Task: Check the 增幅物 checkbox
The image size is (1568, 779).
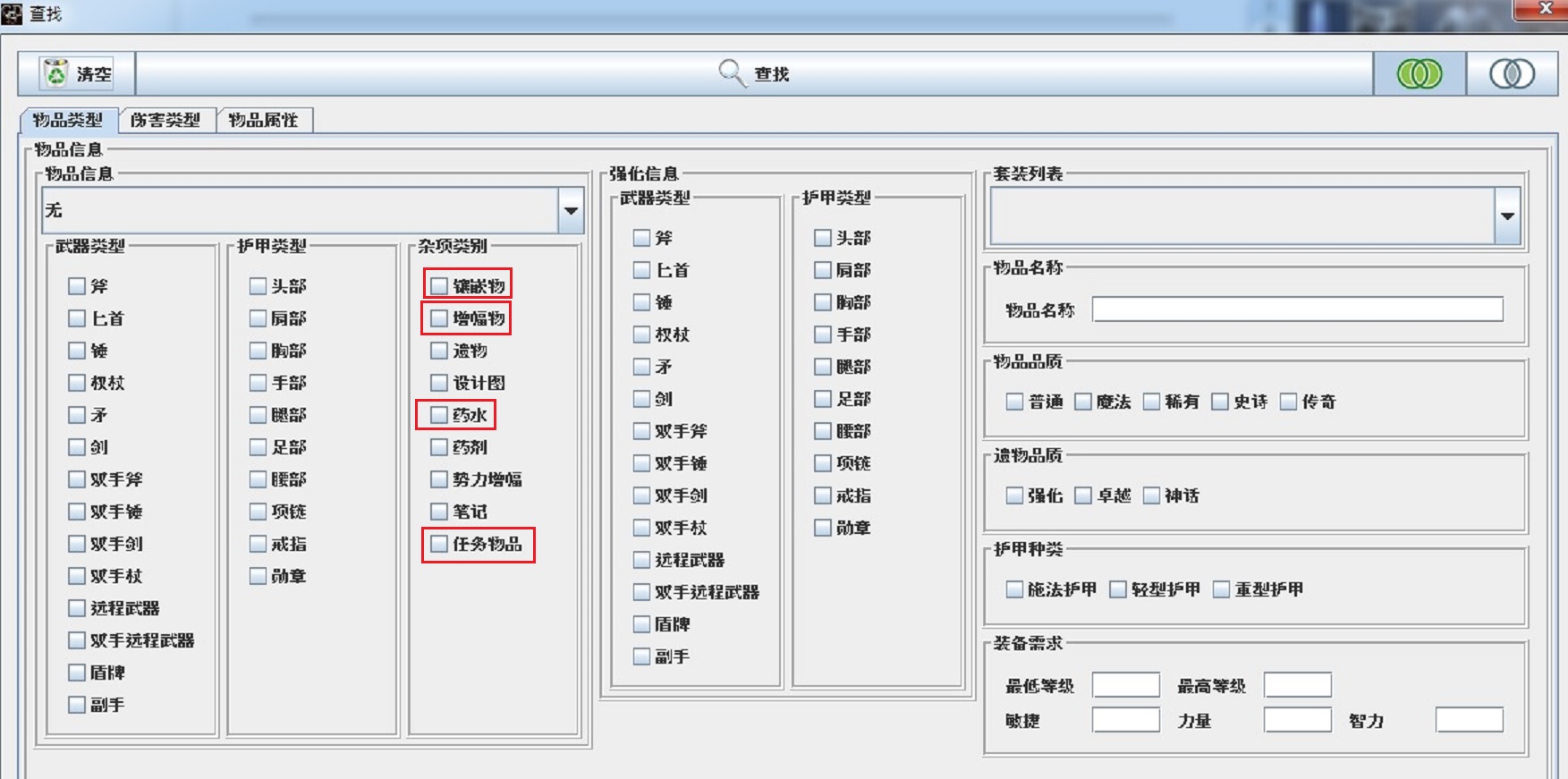Action: tap(439, 318)
